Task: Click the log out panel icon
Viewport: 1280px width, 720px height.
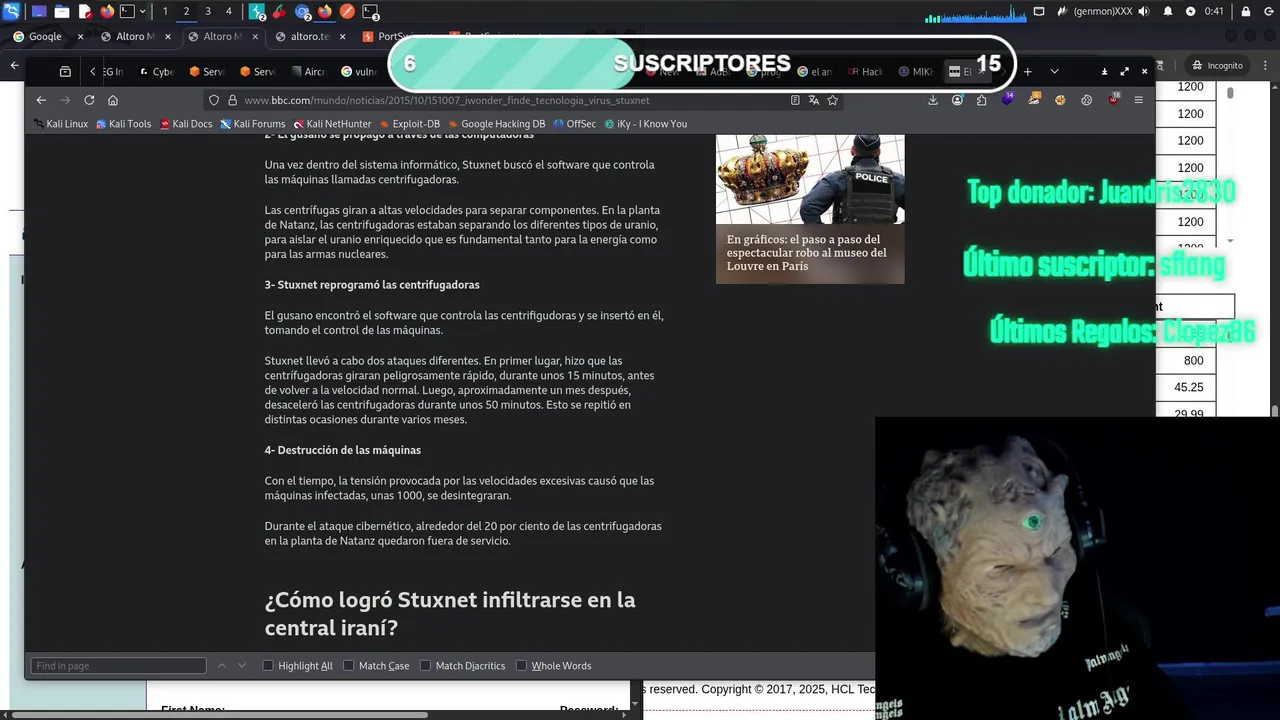Action: (x=1267, y=12)
